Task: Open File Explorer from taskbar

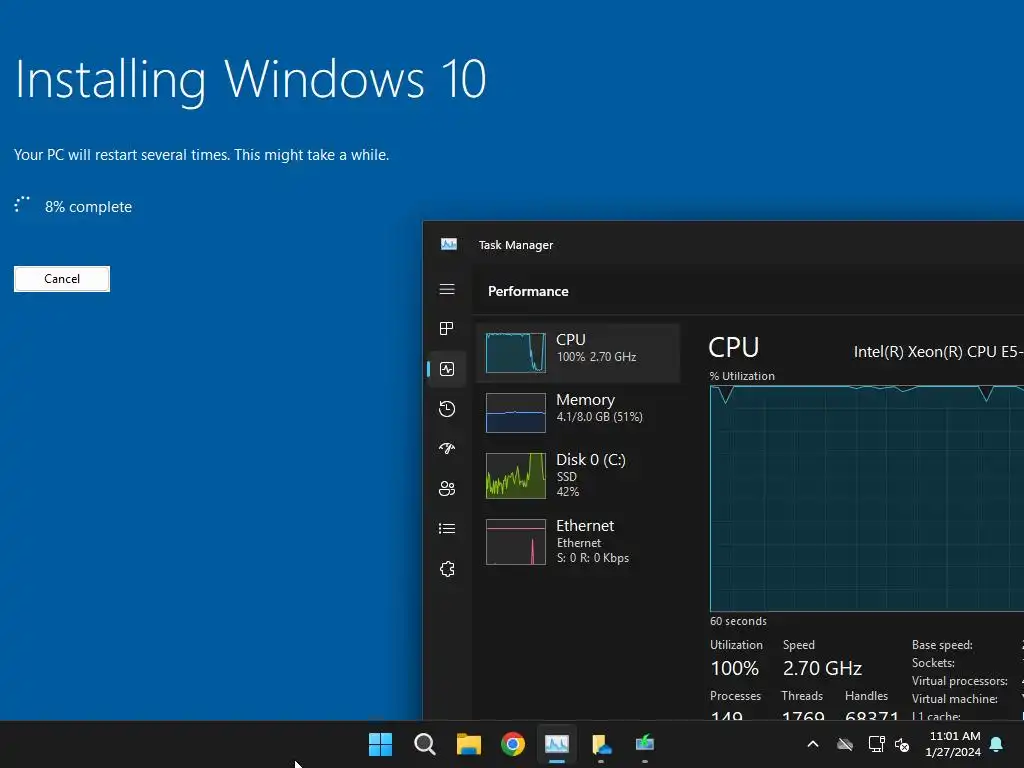Action: tap(469, 744)
